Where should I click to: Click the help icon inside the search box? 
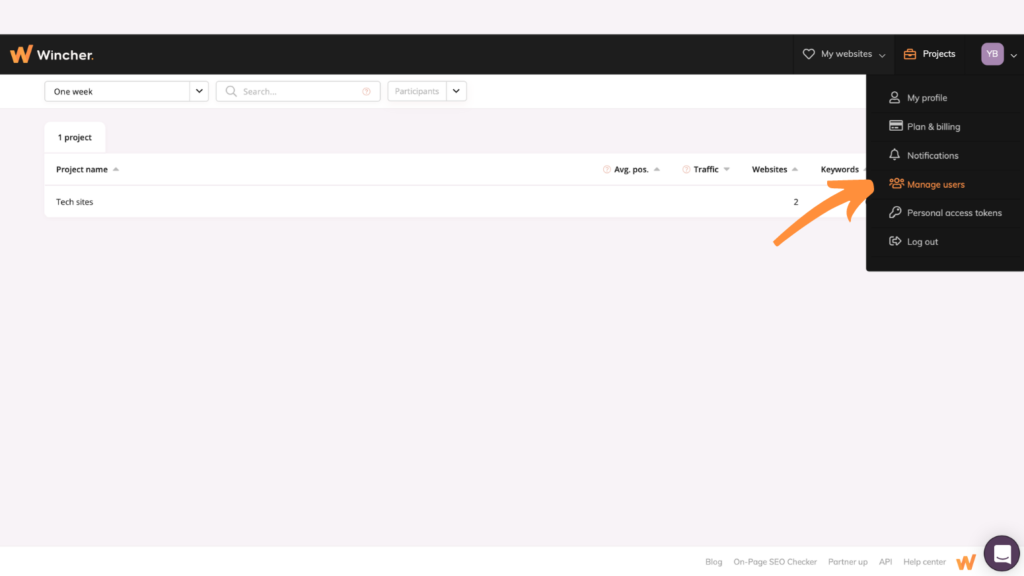click(366, 91)
